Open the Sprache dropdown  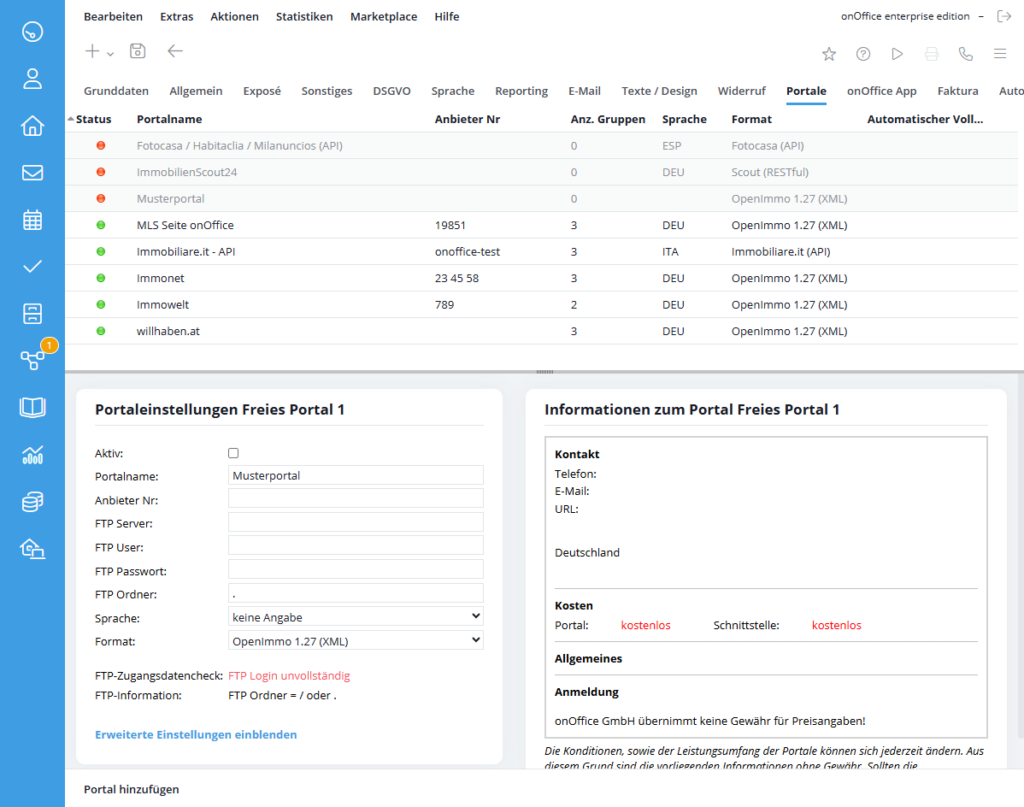pos(355,617)
